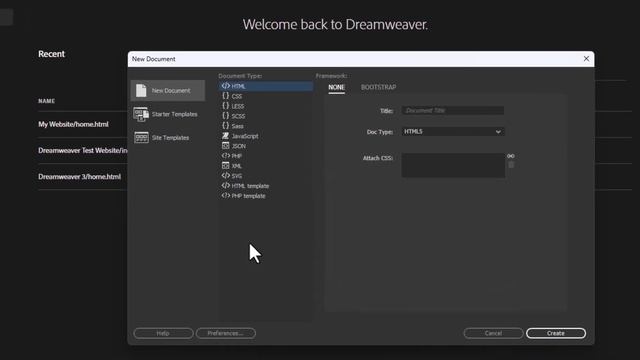Choose the XML document icon
The height and width of the screenshot is (360, 640).
225,166
